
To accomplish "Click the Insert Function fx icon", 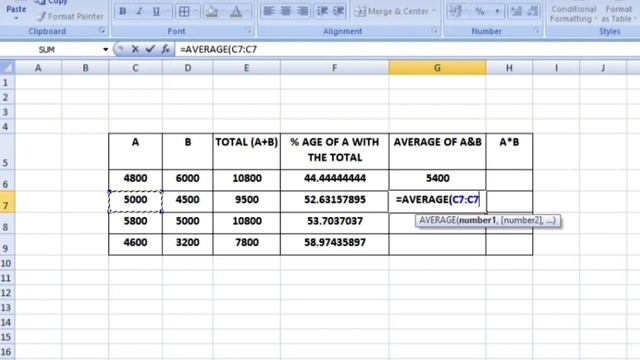I will point(165,49).
